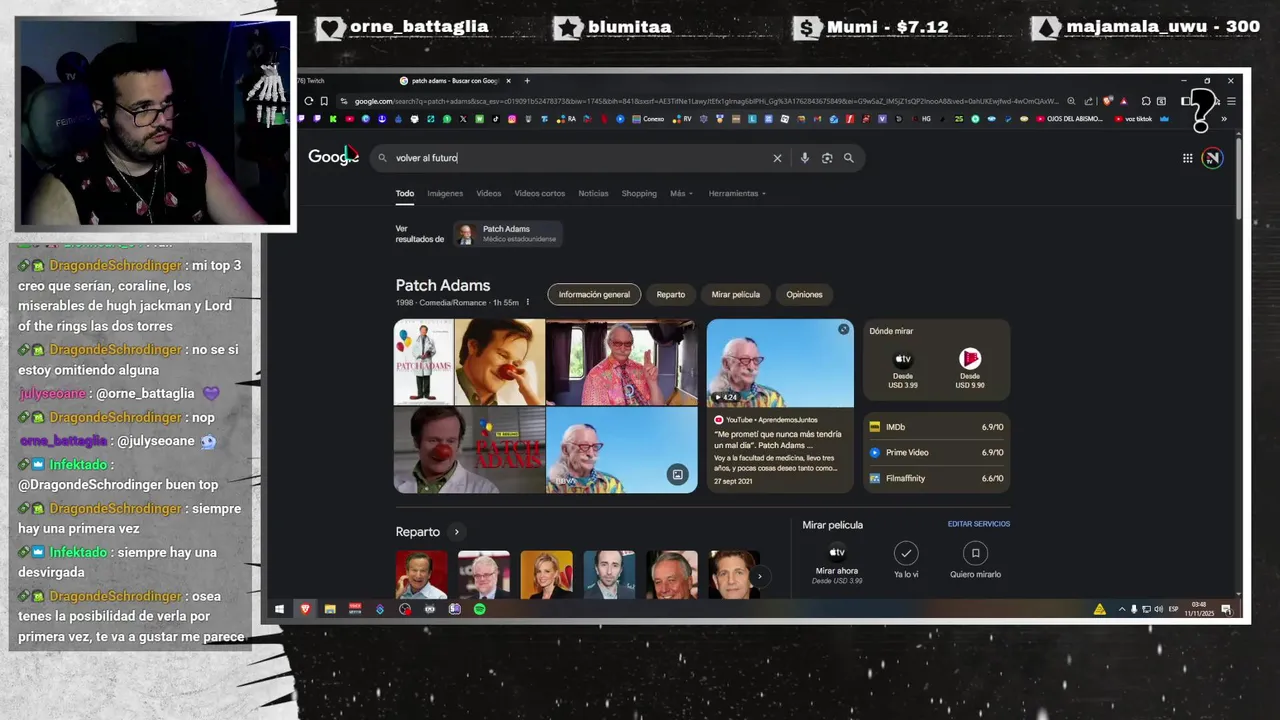Click the Google logo
This screenshot has height=720, width=1280.
[x=333, y=157]
